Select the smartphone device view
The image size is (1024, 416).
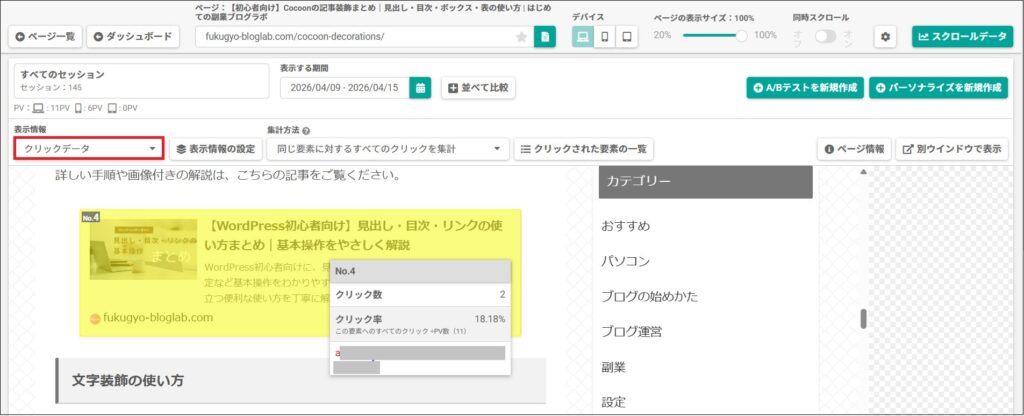click(x=604, y=37)
